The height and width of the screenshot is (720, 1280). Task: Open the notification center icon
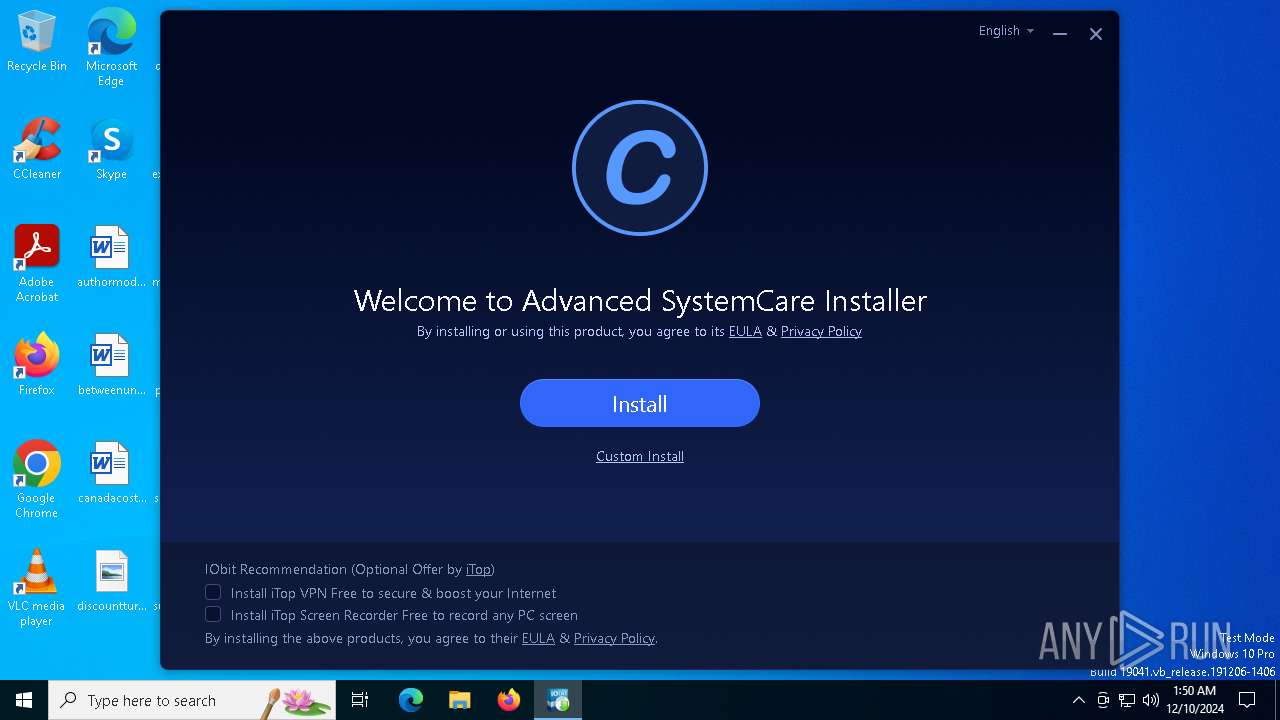(1247, 700)
